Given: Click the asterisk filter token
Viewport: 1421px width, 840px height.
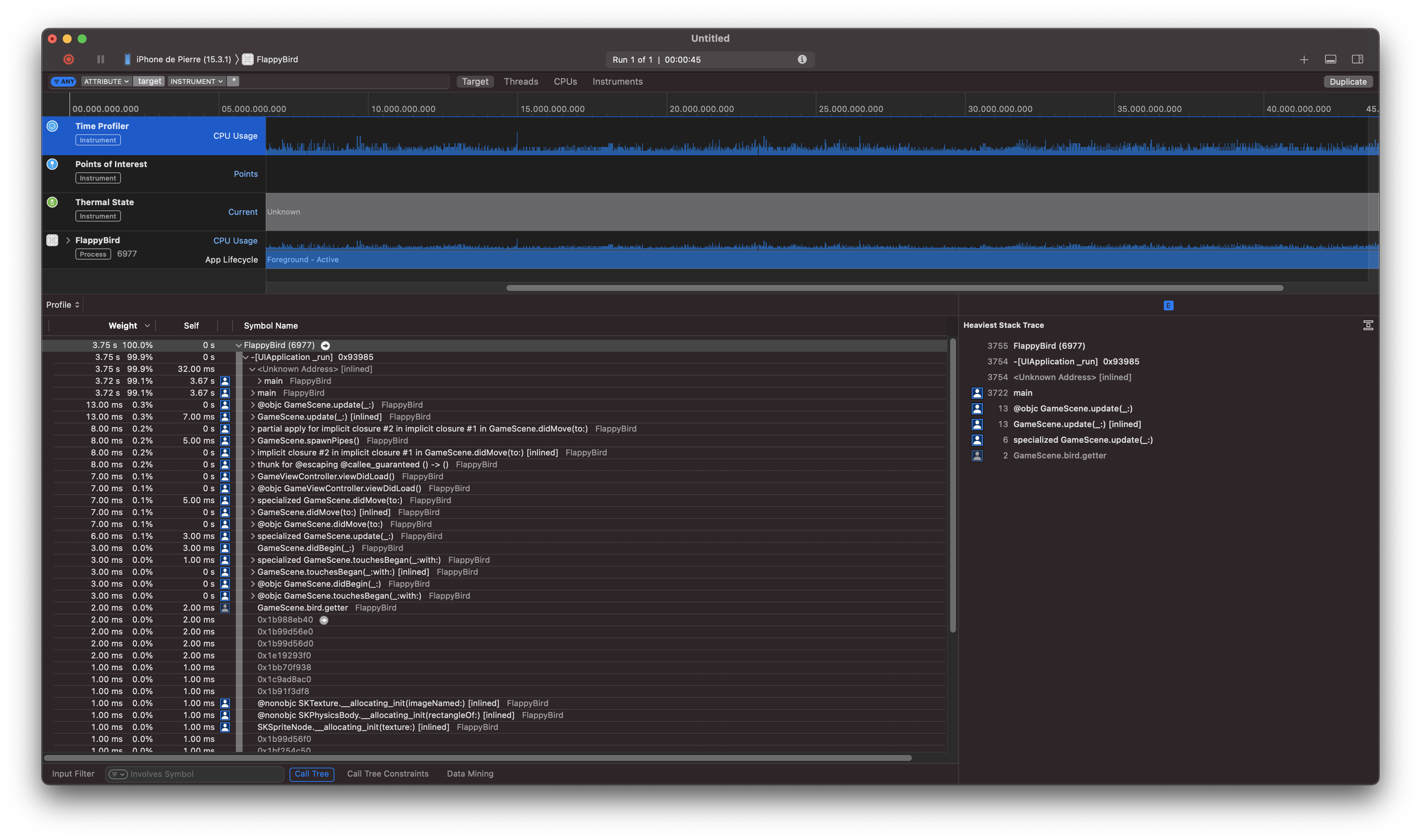Looking at the screenshot, I should 233,82.
